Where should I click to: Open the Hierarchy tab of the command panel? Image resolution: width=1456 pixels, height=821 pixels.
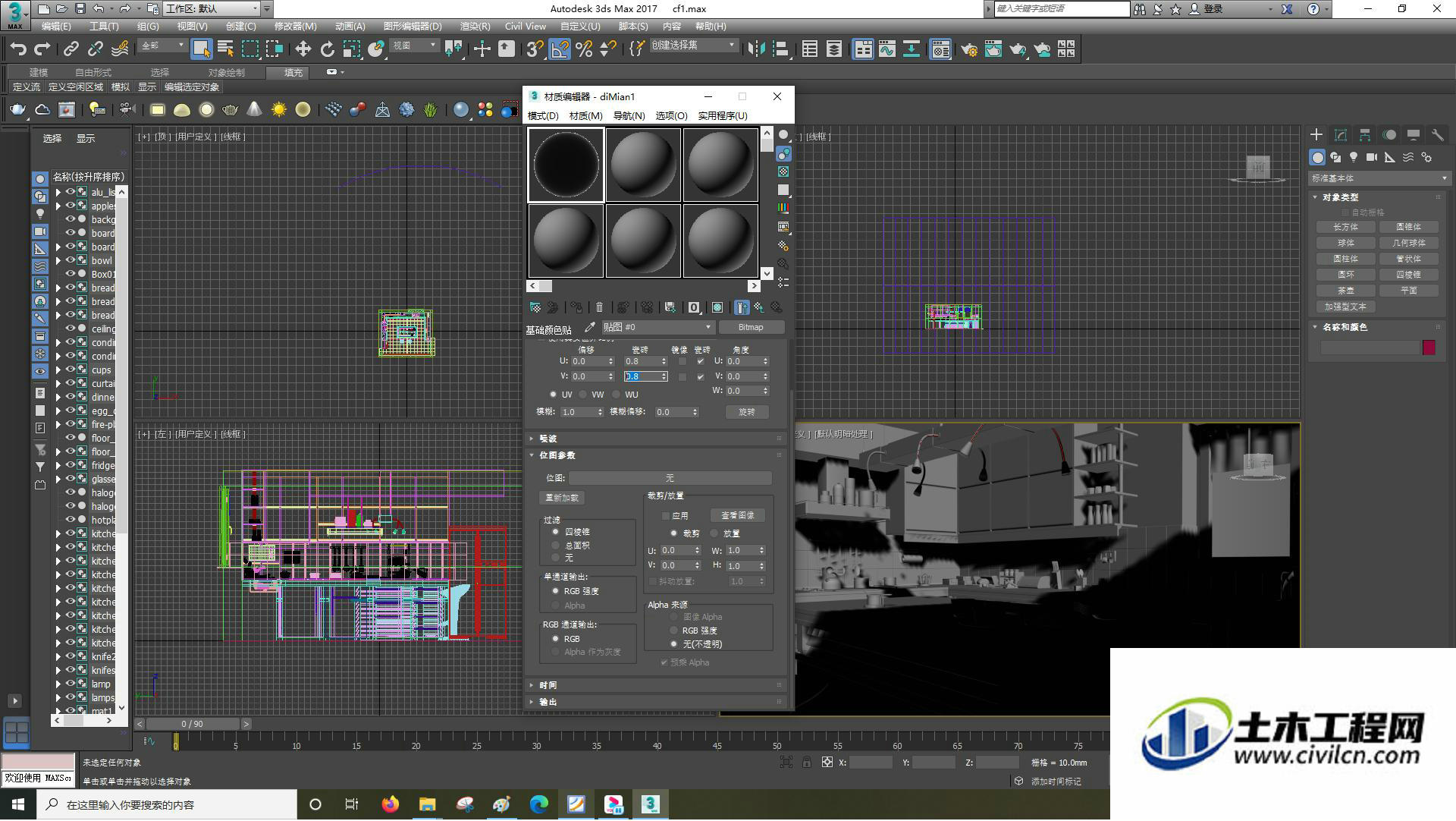click(x=1365, y=135)
